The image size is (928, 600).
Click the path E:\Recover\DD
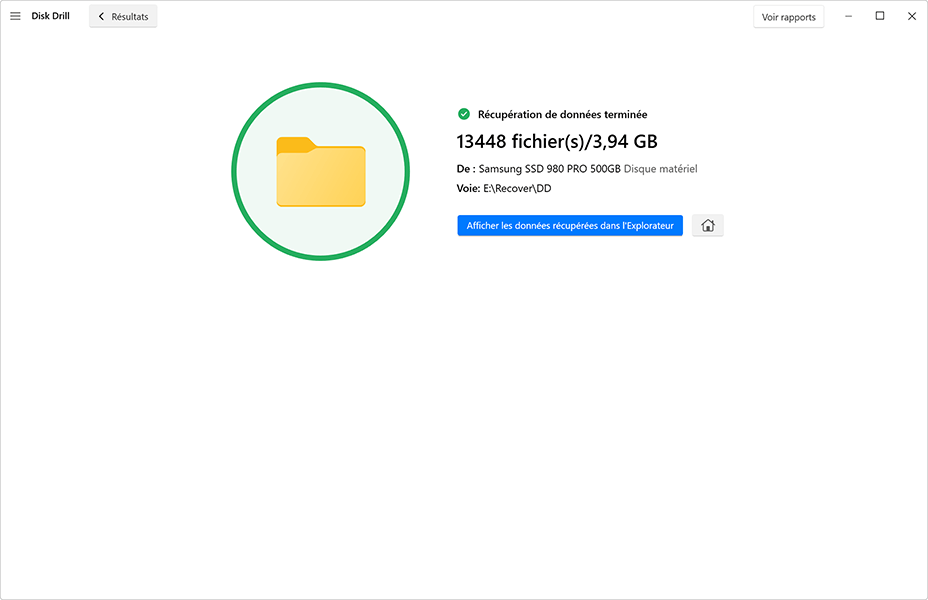(517, 188)
